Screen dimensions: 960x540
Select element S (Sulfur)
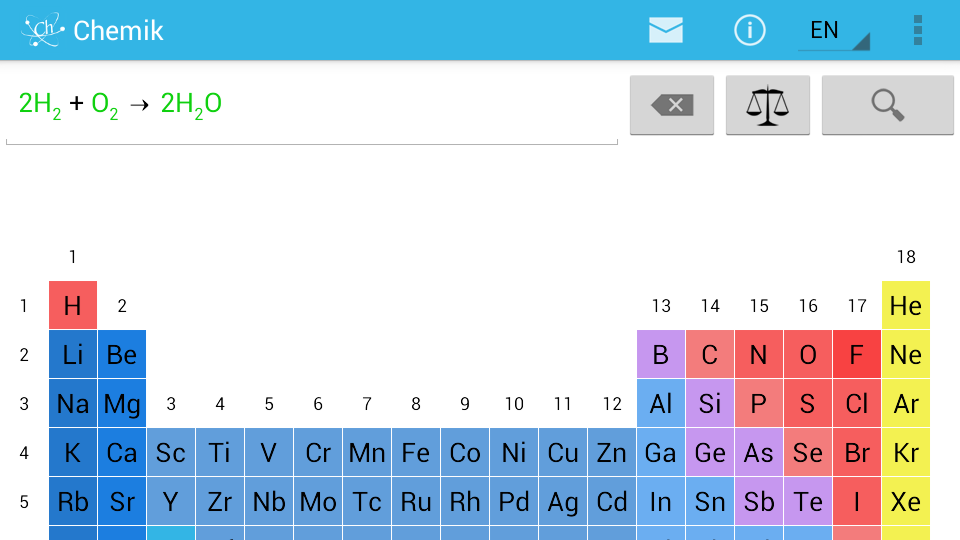[808, 403]
